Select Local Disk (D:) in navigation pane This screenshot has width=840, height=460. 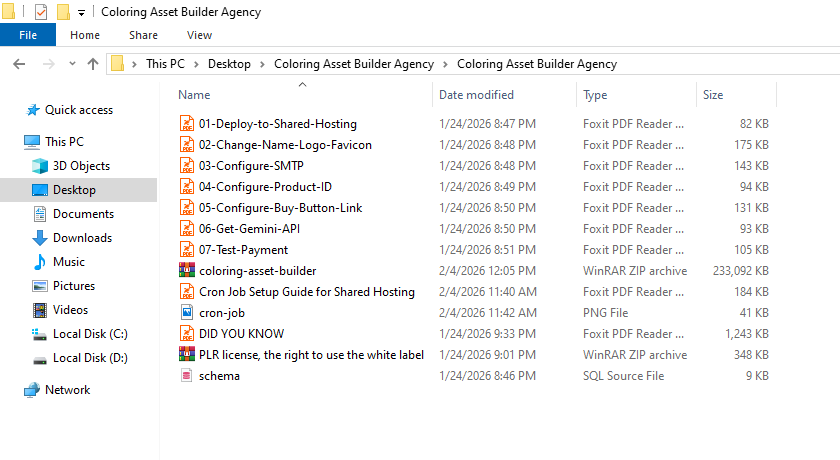pos(88,358)
